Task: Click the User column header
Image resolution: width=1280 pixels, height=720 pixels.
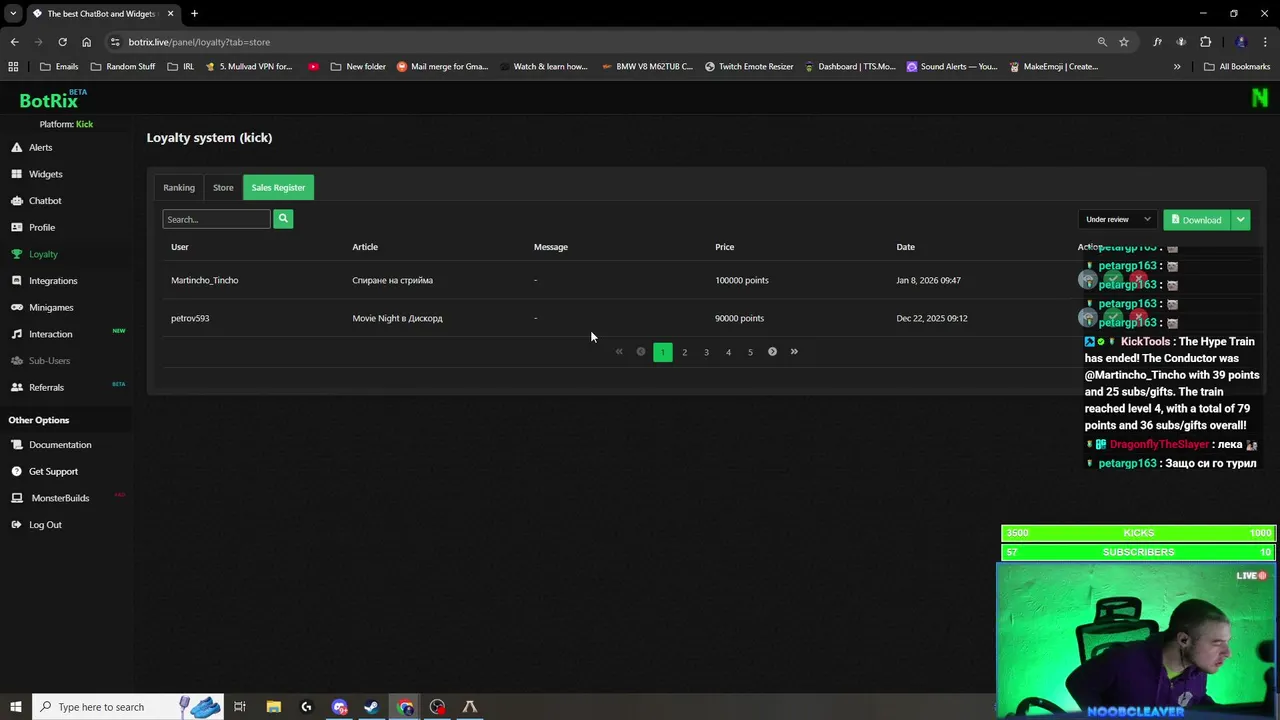Action: point(180,247)
